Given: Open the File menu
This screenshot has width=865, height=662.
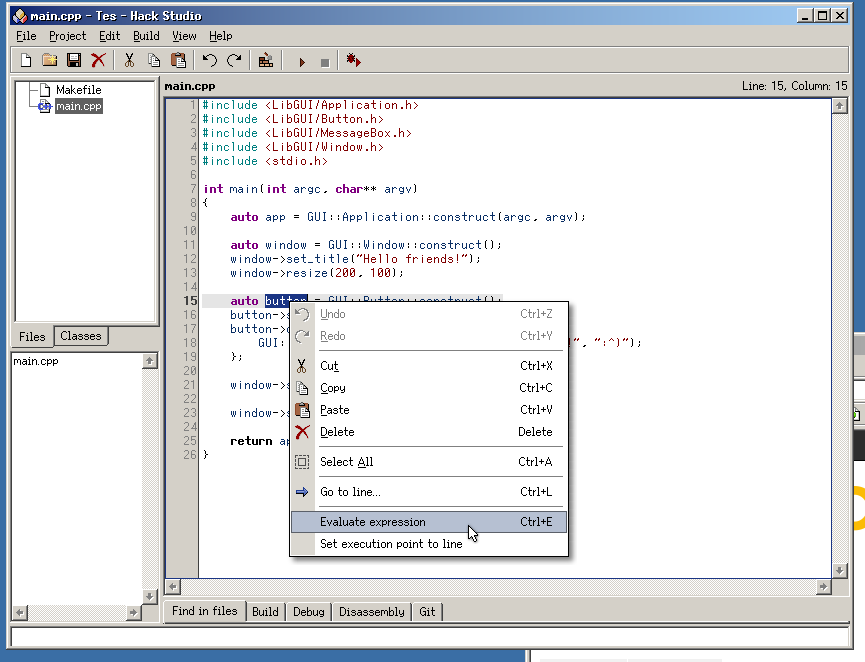Looking at the screenshot, I should [26, 36].
